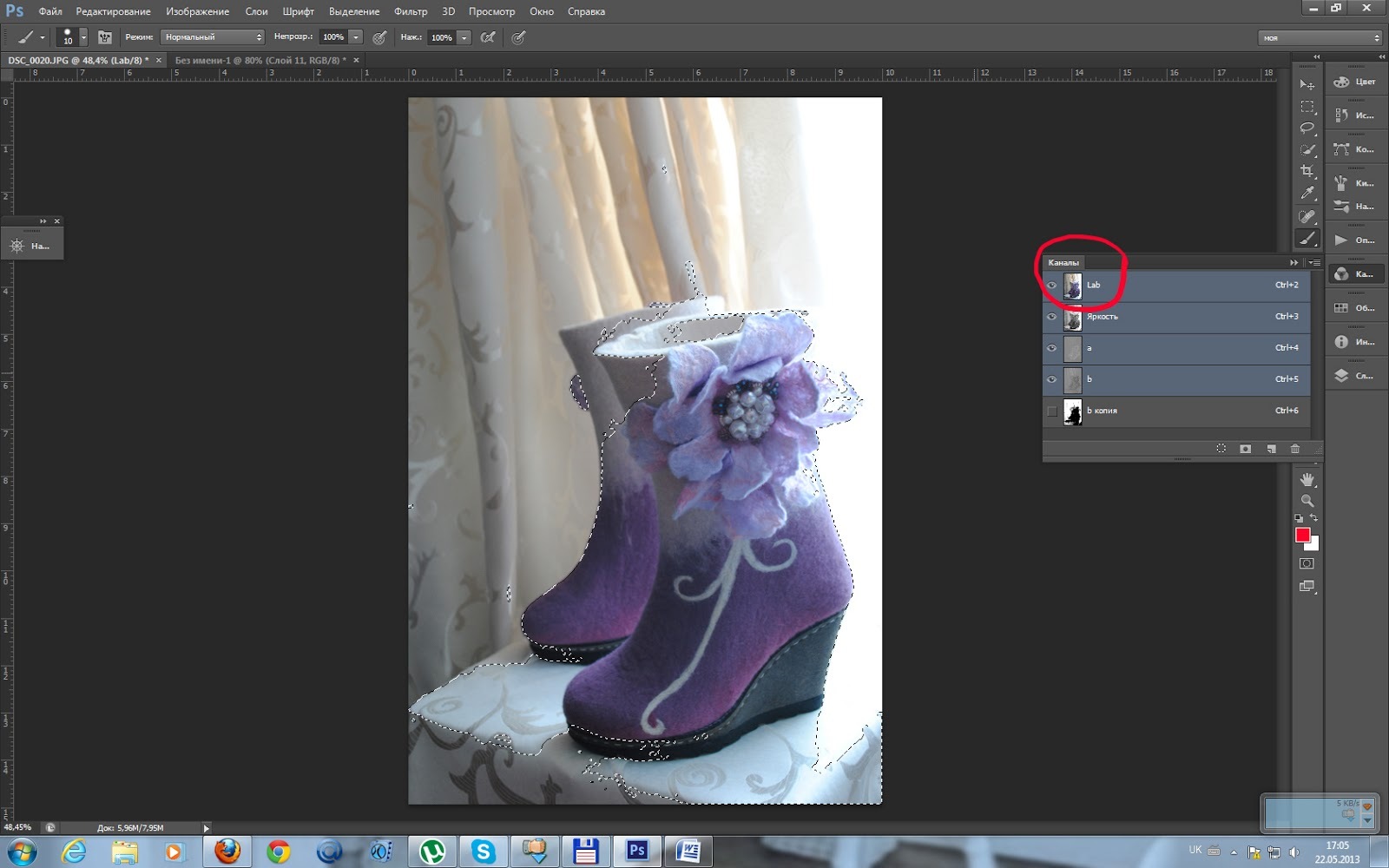Hide the b channel eye
1389x868 pixels.
pos(1051,379)
